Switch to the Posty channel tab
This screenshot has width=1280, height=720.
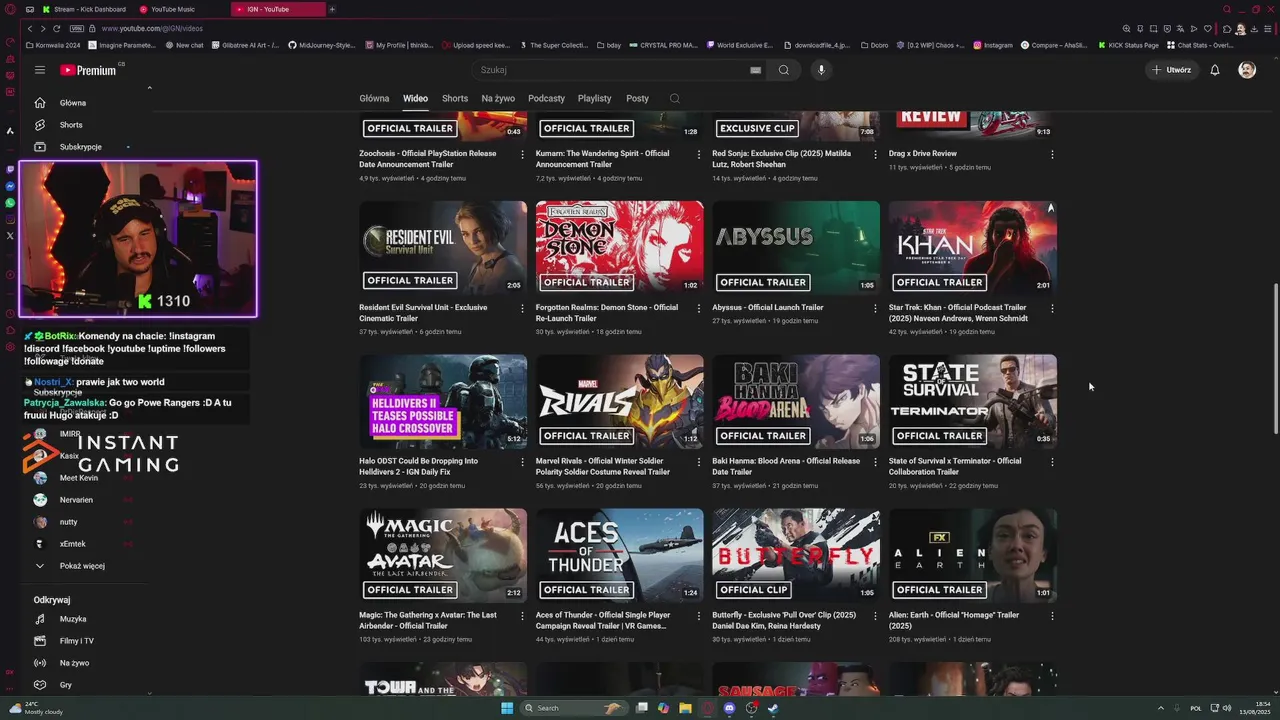[637, 98]
